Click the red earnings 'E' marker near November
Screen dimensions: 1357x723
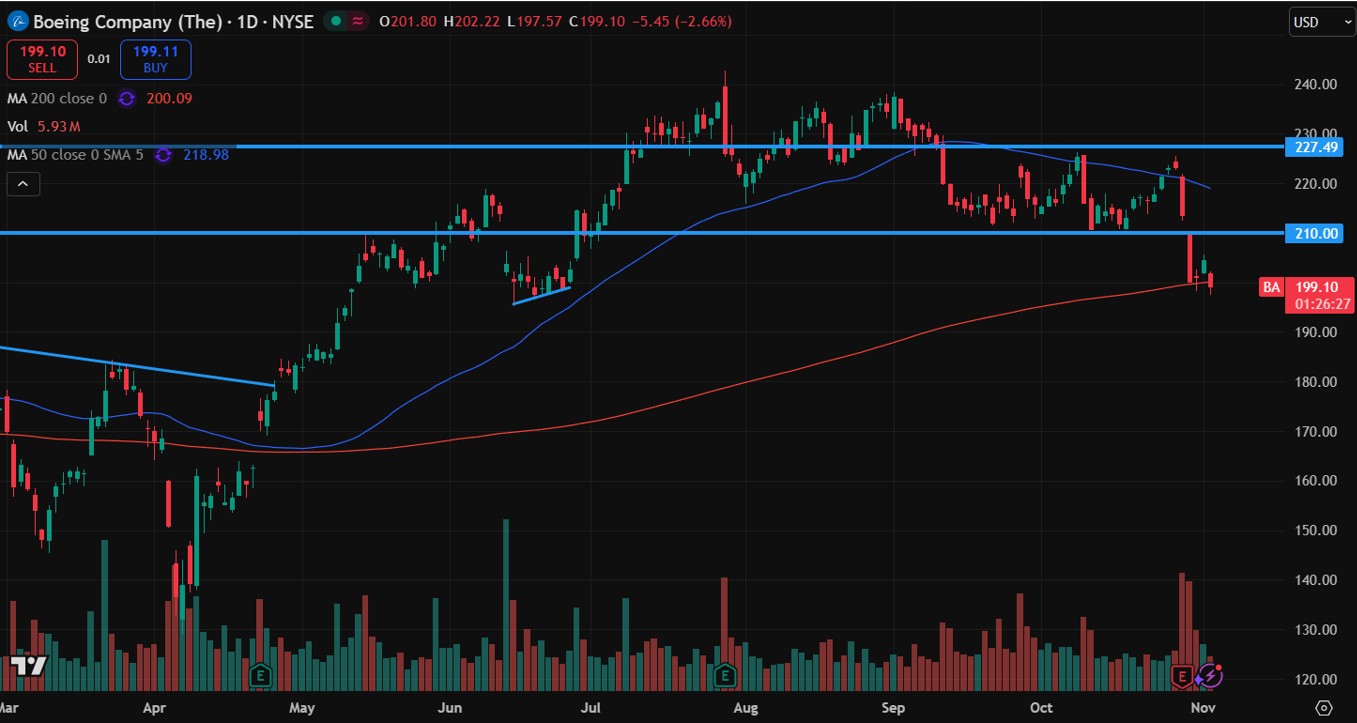tap(1183, 677)
